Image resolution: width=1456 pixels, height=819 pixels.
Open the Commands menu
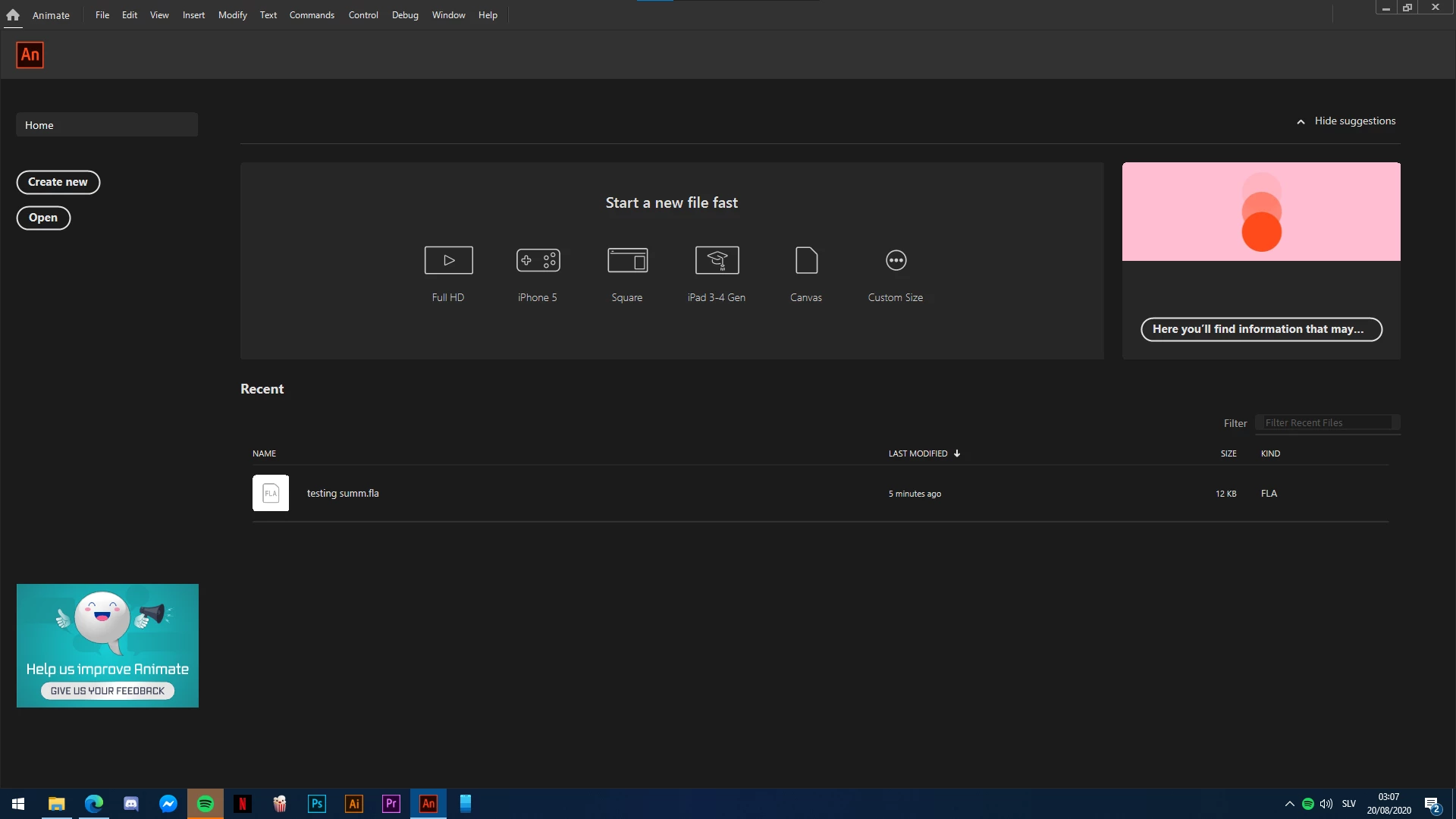pos(312,15)
